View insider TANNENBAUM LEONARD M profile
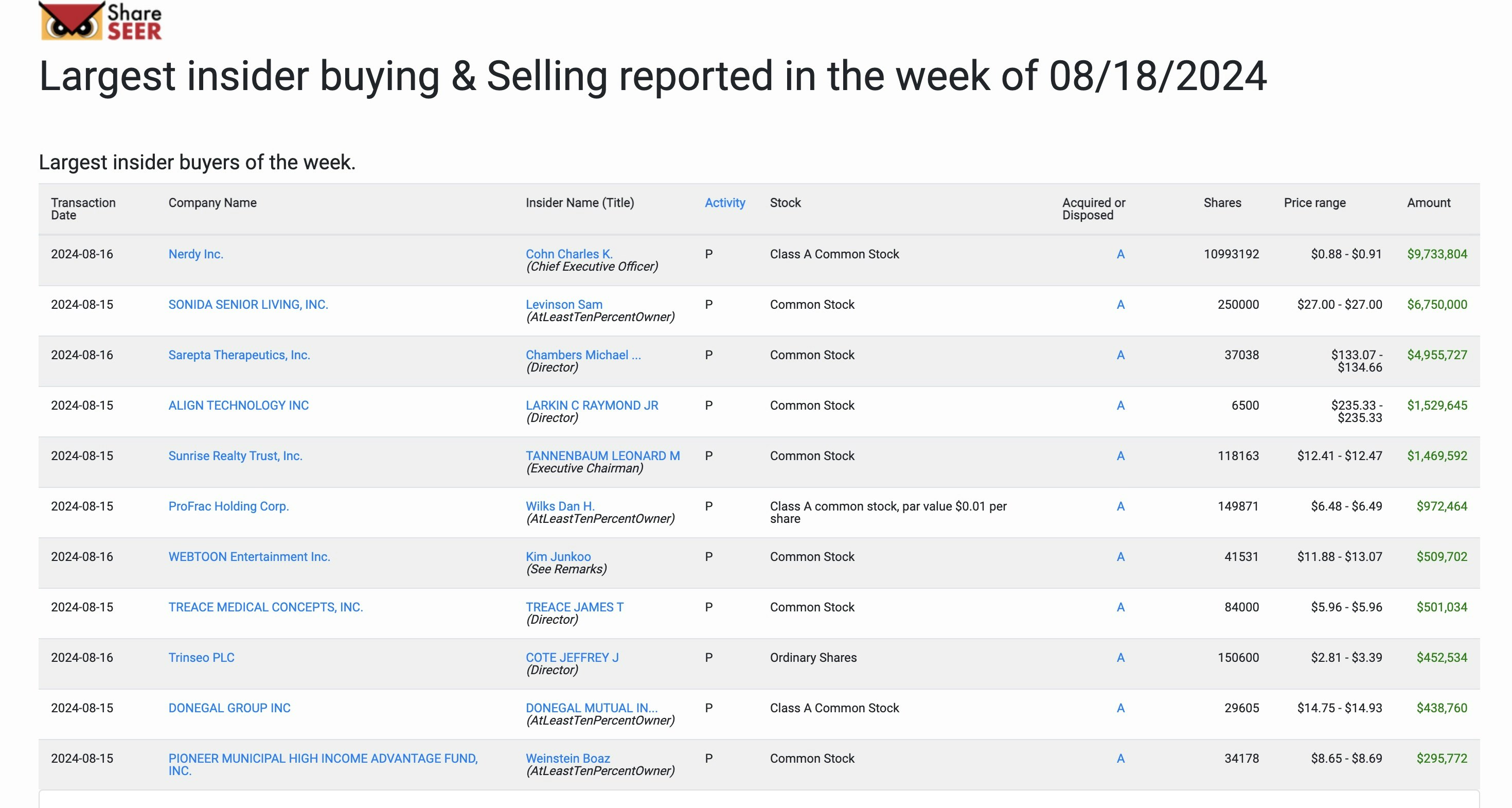1512x808 pixels. (602, 455)
